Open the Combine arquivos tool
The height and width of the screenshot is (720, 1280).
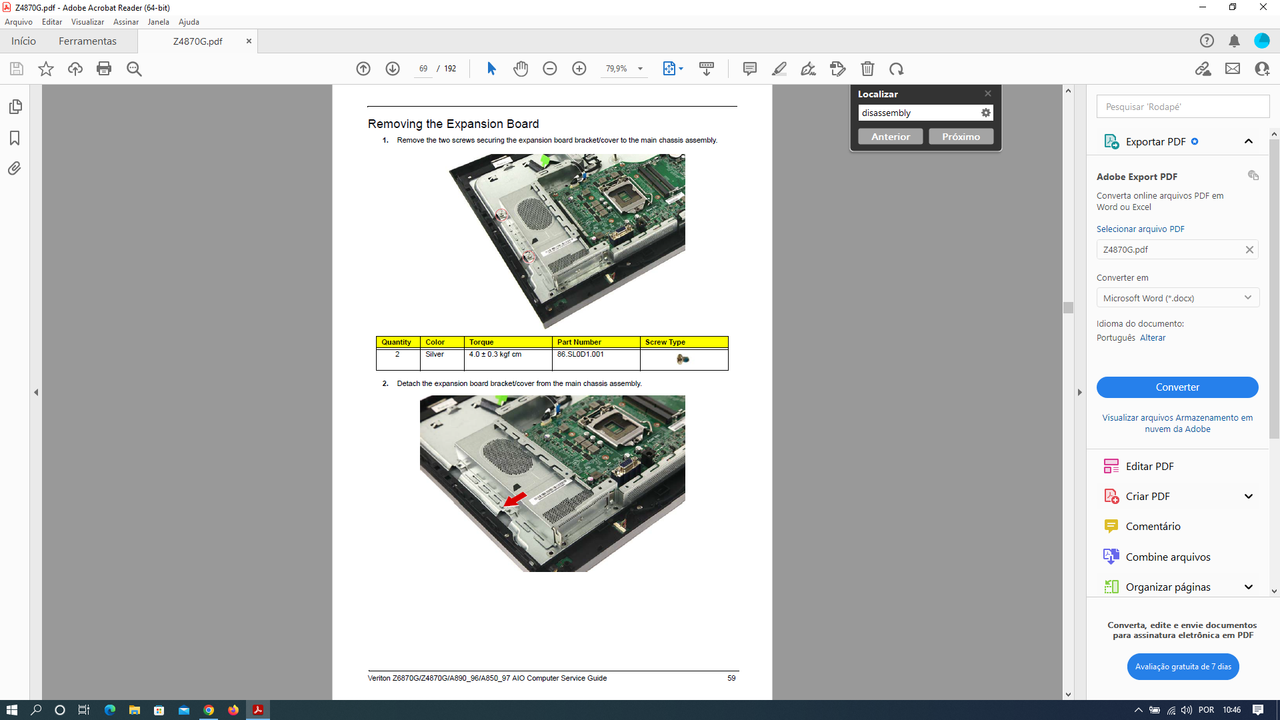[1156, 557]
